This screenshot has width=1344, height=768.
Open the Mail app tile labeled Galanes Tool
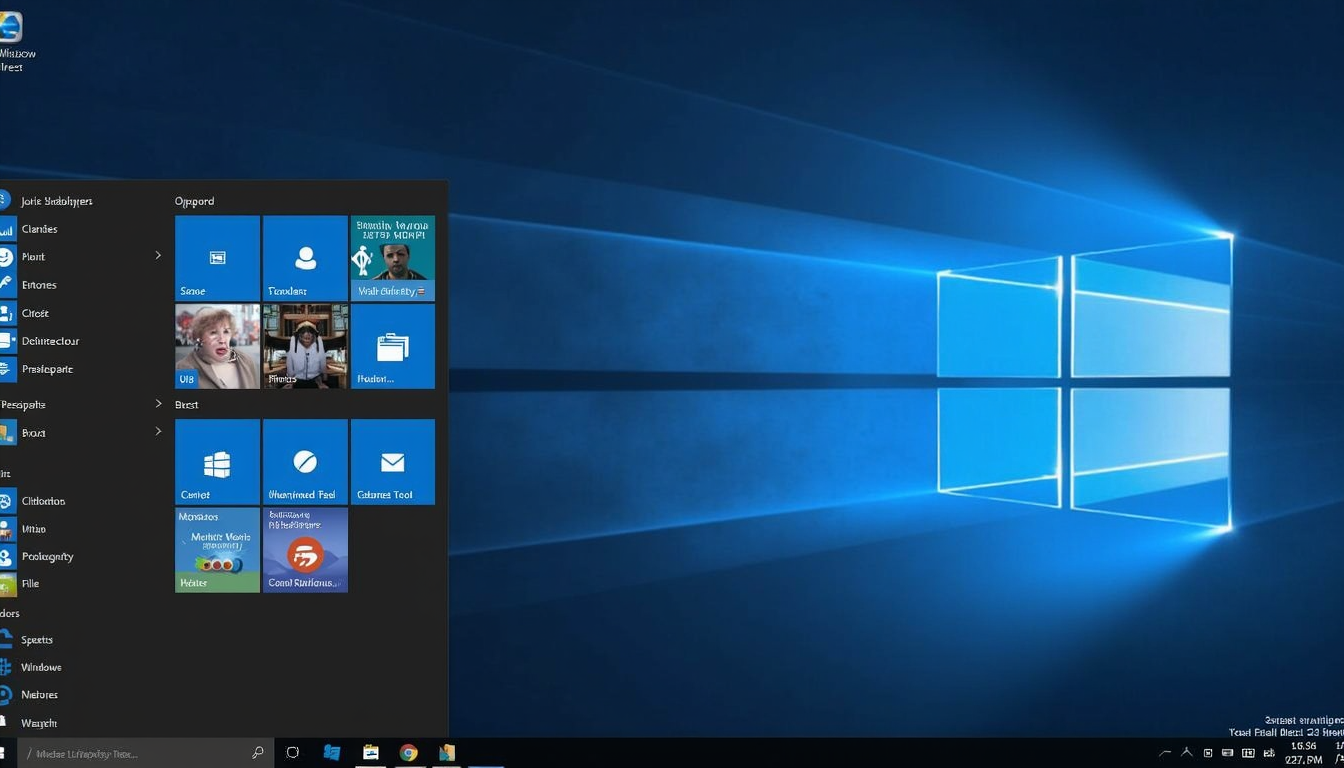tap(392, 461)
